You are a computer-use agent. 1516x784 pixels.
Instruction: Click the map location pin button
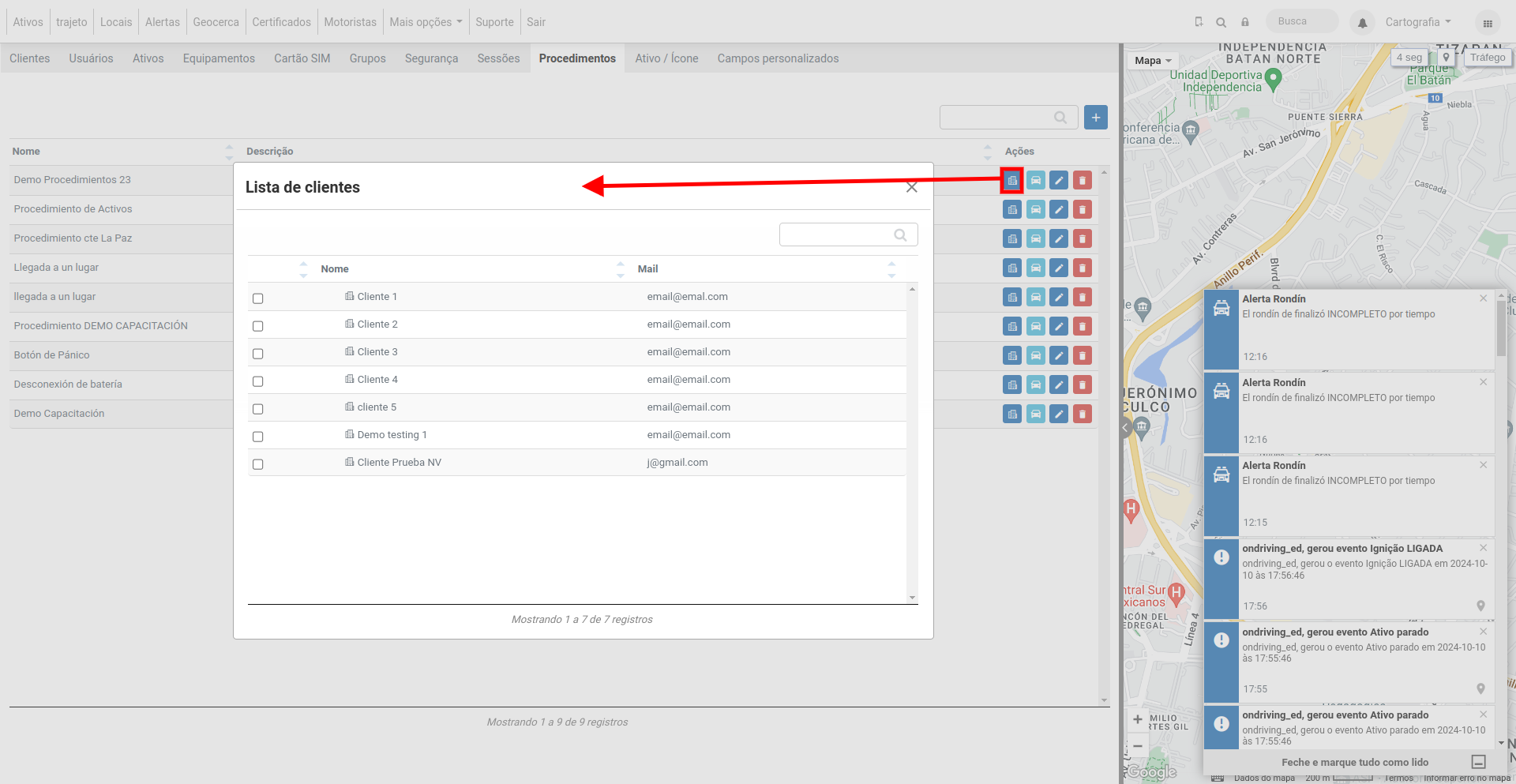pos(1446,57)
